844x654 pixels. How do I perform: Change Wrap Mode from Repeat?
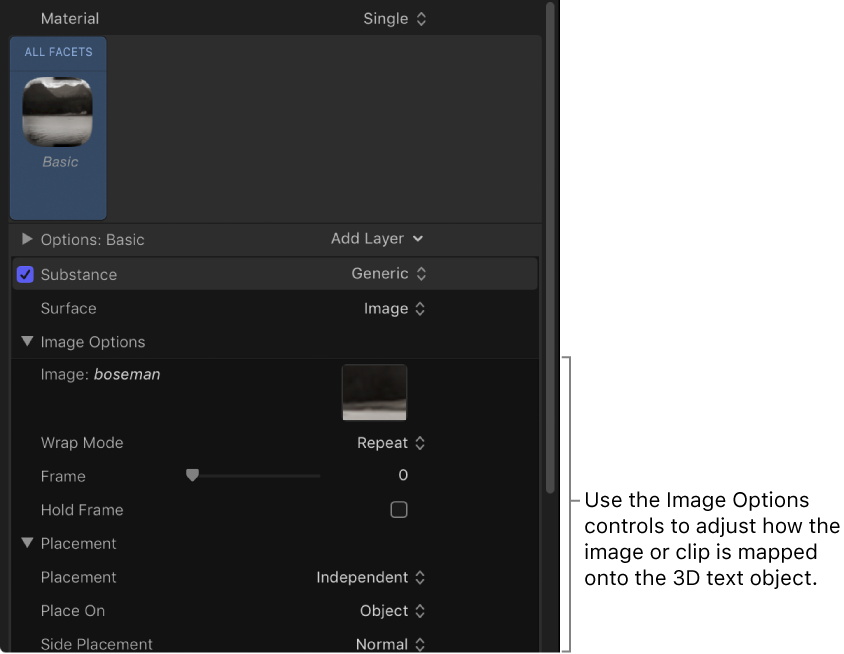coord(391,442)
